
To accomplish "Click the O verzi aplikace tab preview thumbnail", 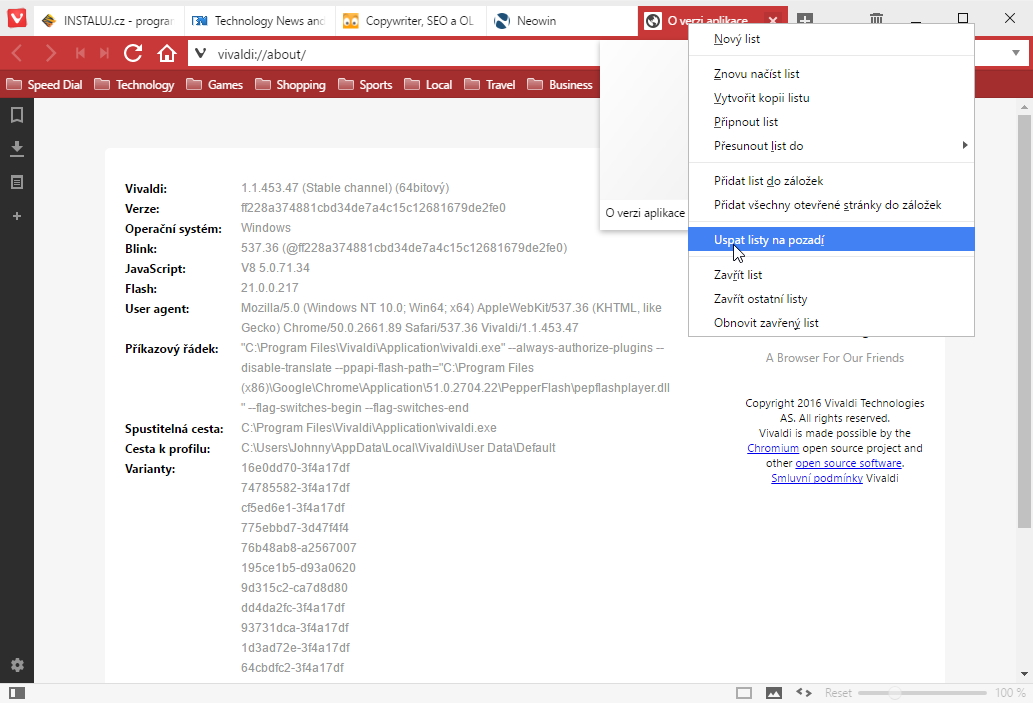I will click(x=644, y=136).
